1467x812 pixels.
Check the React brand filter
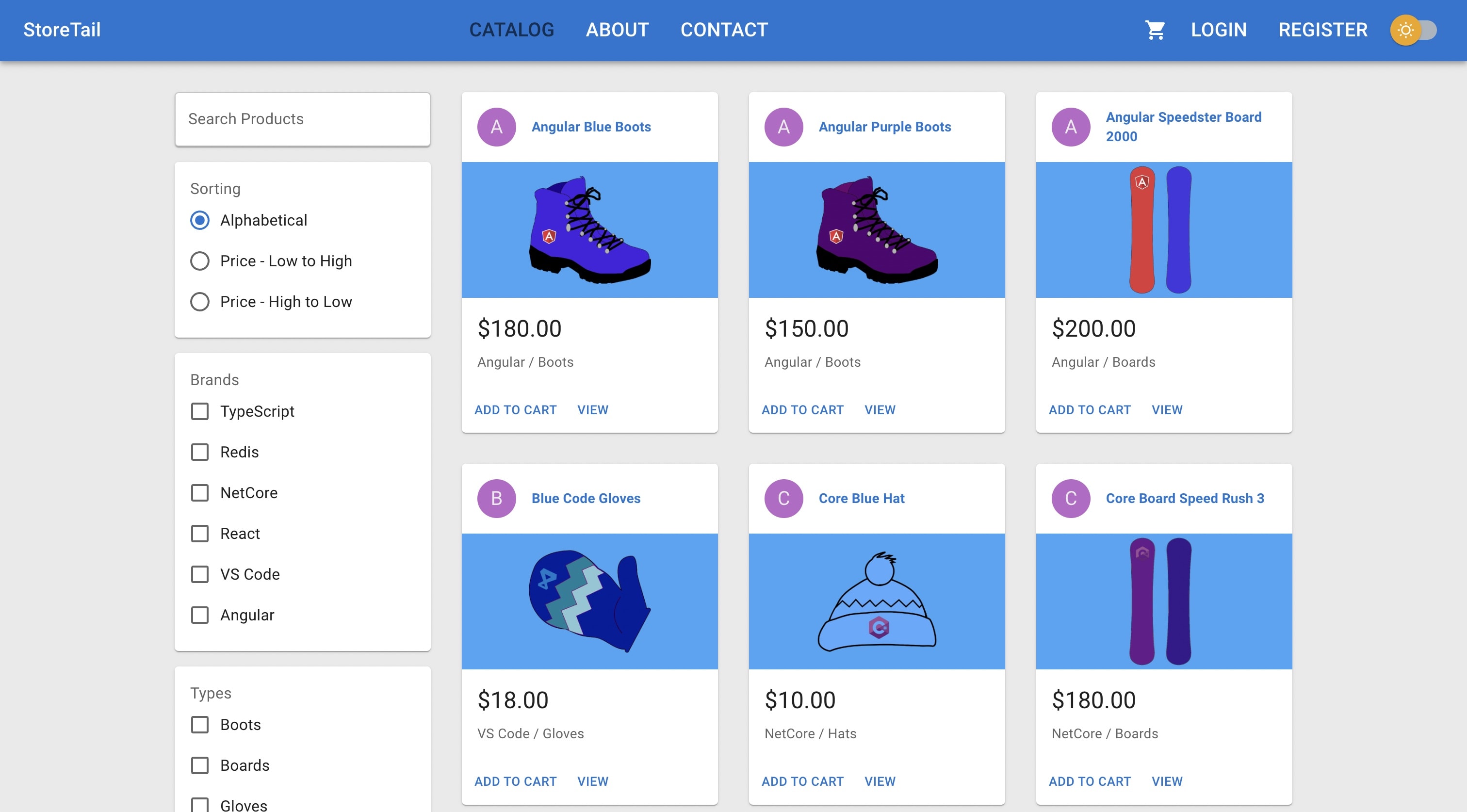200,534
